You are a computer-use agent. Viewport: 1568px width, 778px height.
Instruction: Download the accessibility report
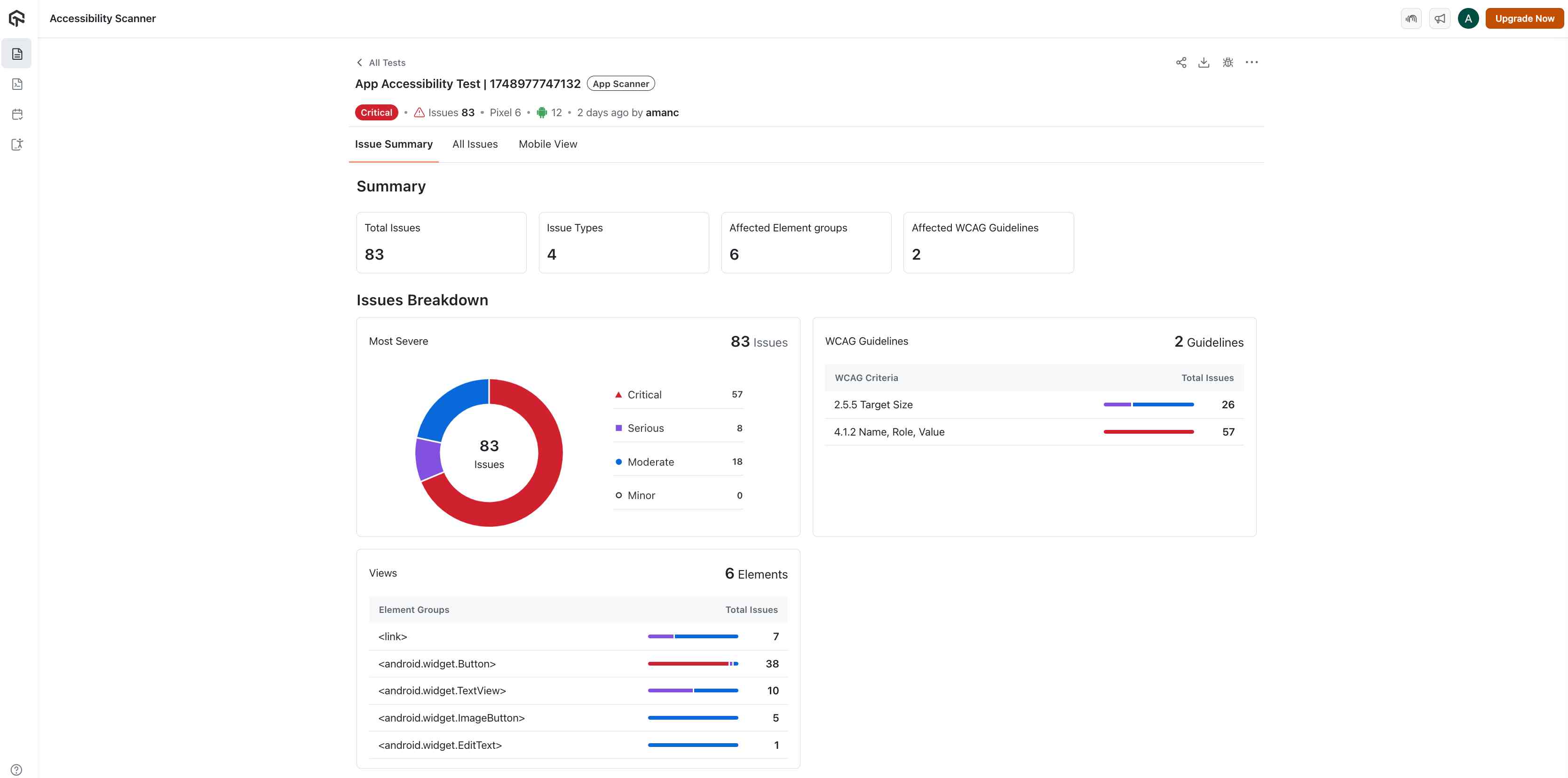(x=1204, y=62)
